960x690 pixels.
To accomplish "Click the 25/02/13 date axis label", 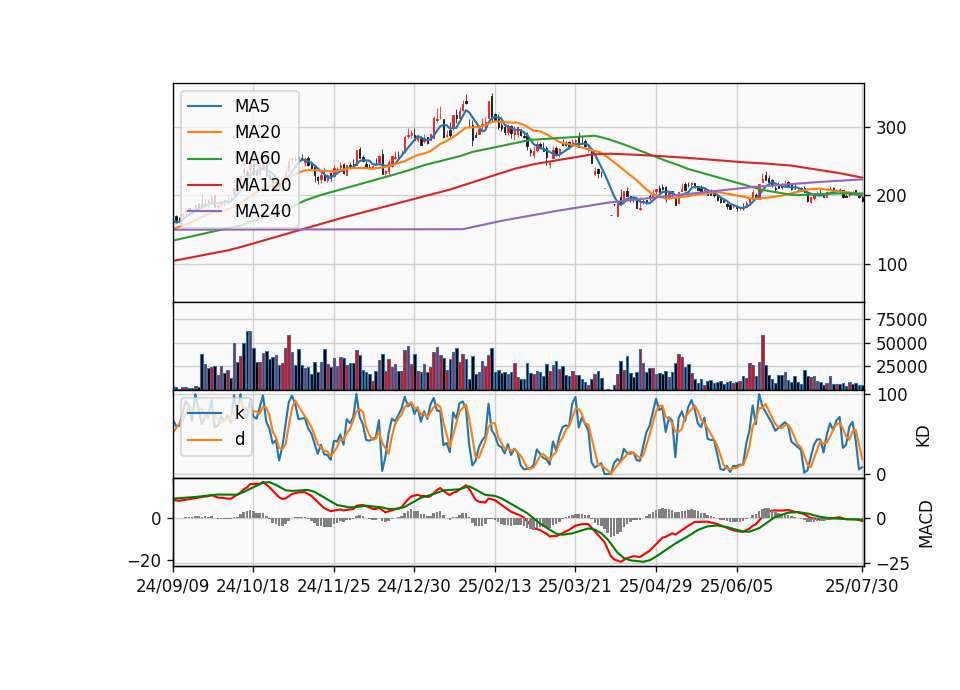I will (x=495, y=586).
